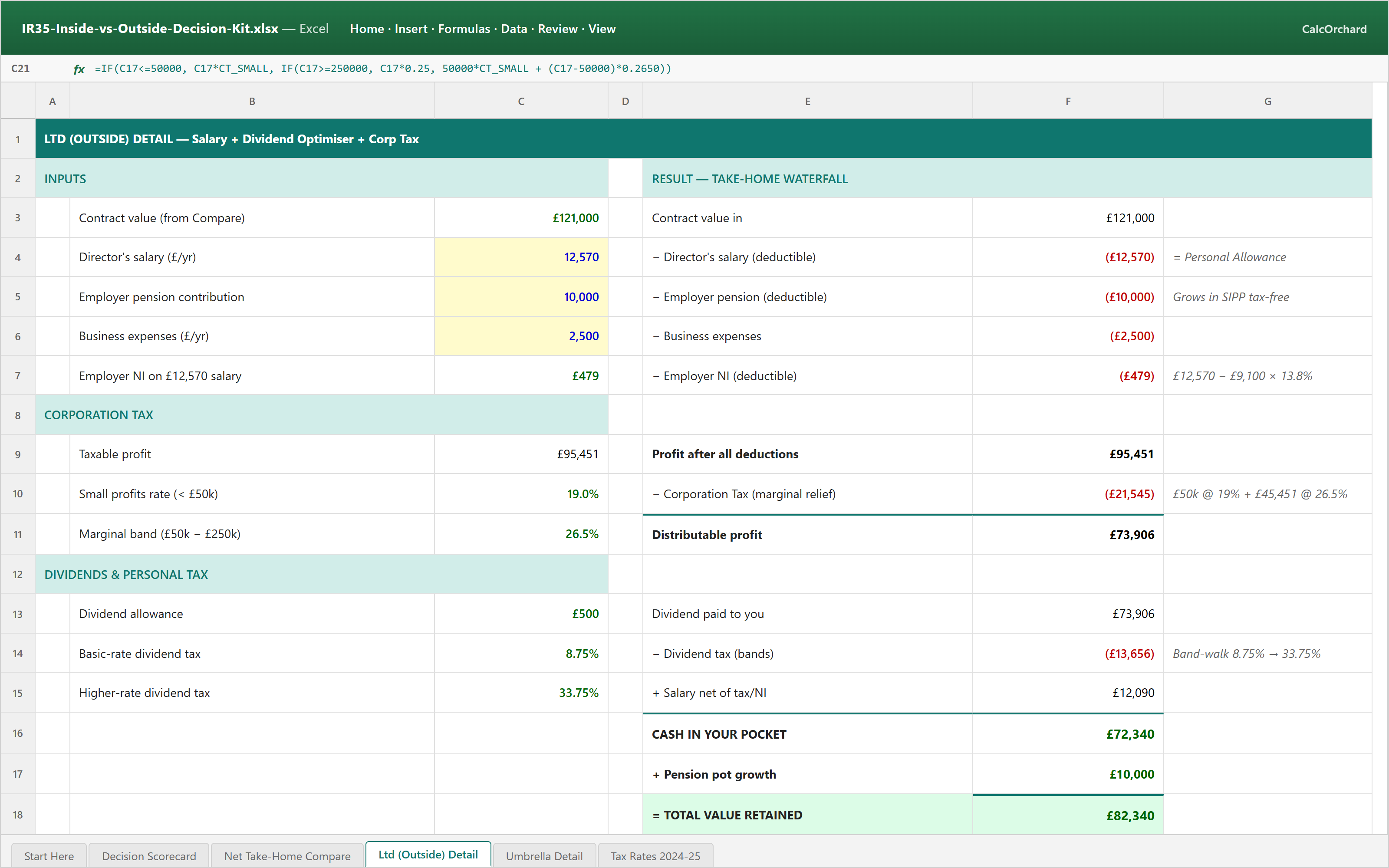Open the Review ribbon menu
Image resolution: width=1389 pixels, height=868 pixels.
[557, 29]
